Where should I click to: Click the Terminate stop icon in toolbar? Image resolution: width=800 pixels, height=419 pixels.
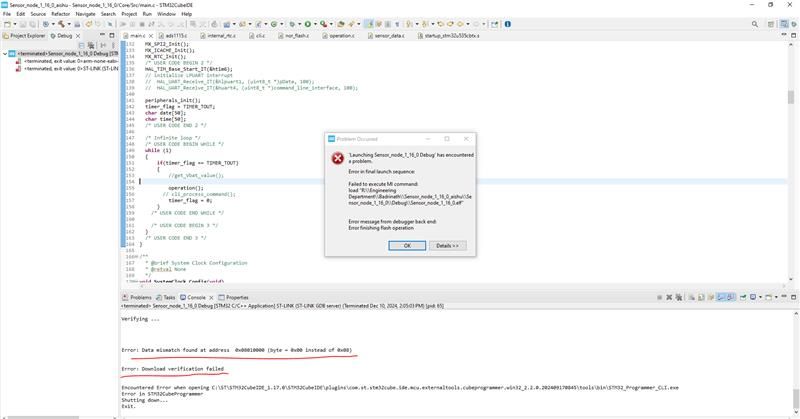pyautogui.click(x=142, y=24)
